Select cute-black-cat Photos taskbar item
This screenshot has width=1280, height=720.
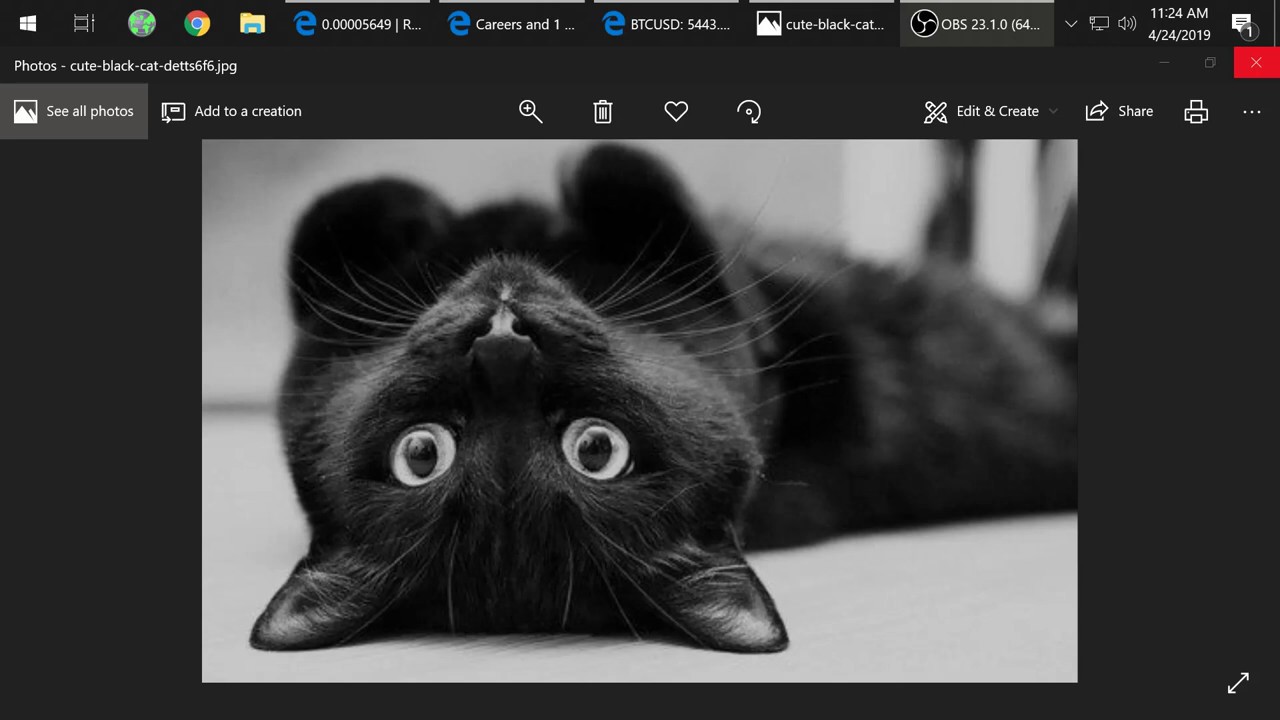pos(822,24)
